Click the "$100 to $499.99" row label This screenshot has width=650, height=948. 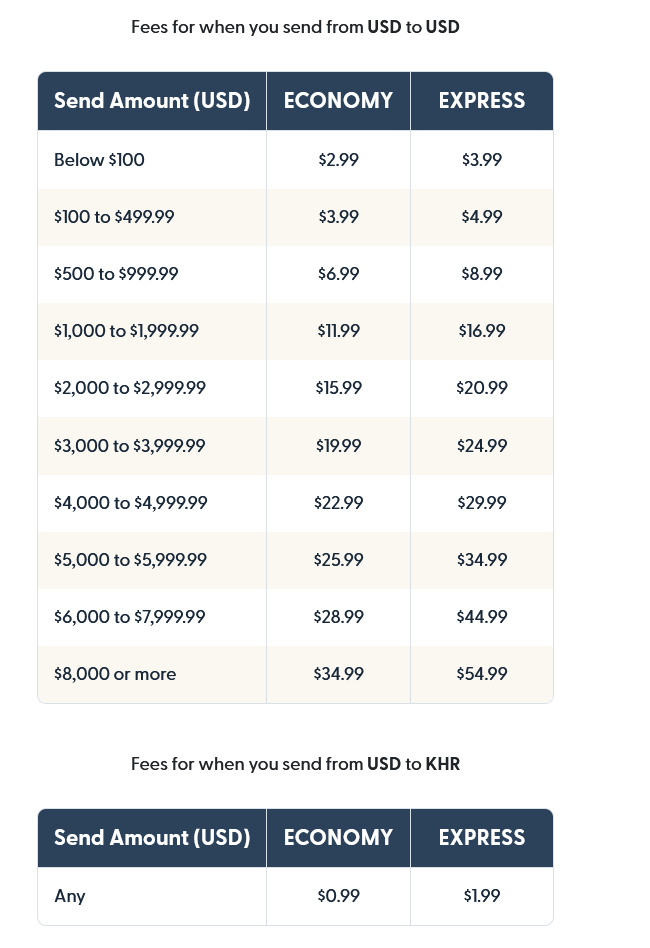click(x=114, y=217)
